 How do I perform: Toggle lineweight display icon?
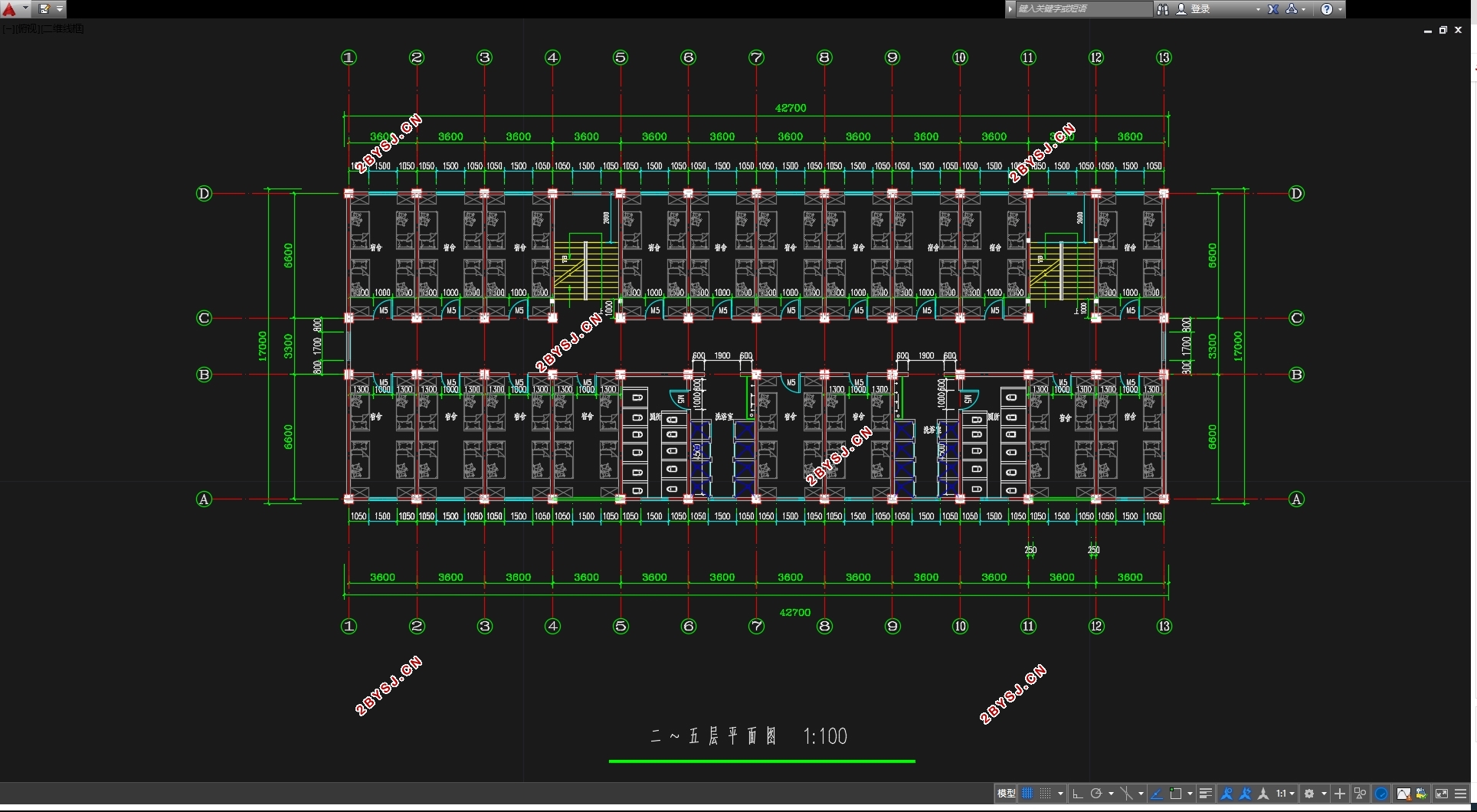pyautogui.click(x=1206, y=794)
